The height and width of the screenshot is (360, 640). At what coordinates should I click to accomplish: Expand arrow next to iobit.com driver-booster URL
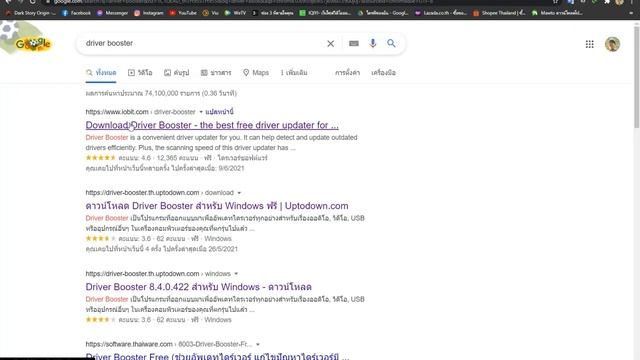click(200, 112)
